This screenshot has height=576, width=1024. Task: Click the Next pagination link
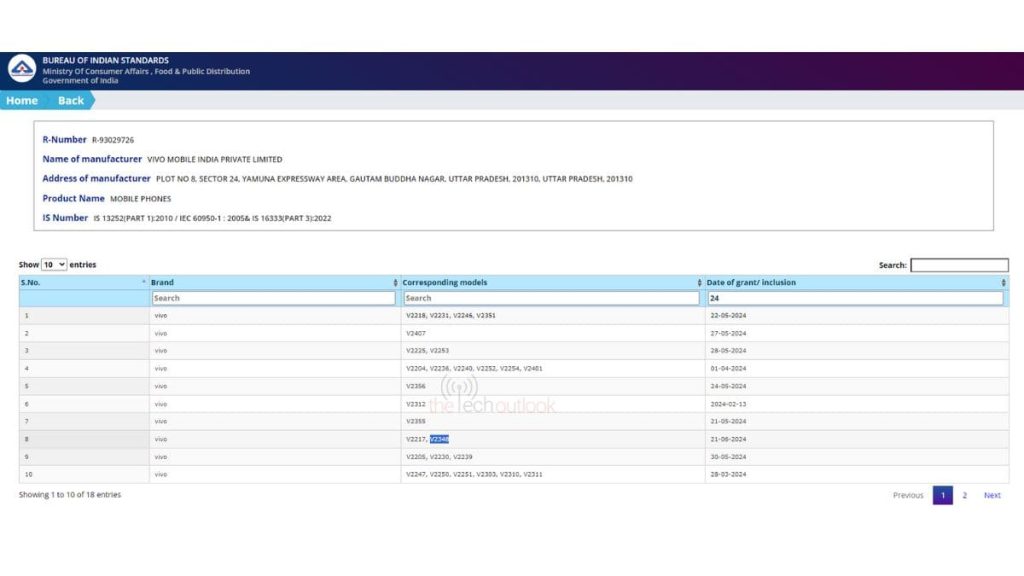(x=992, y=496)
